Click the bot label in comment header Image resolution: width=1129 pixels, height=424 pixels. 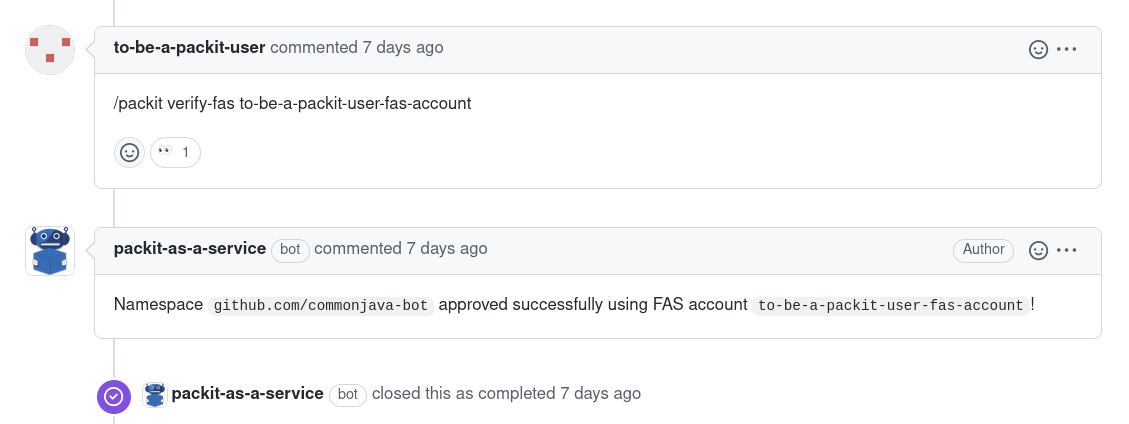[x=290, y=250]
